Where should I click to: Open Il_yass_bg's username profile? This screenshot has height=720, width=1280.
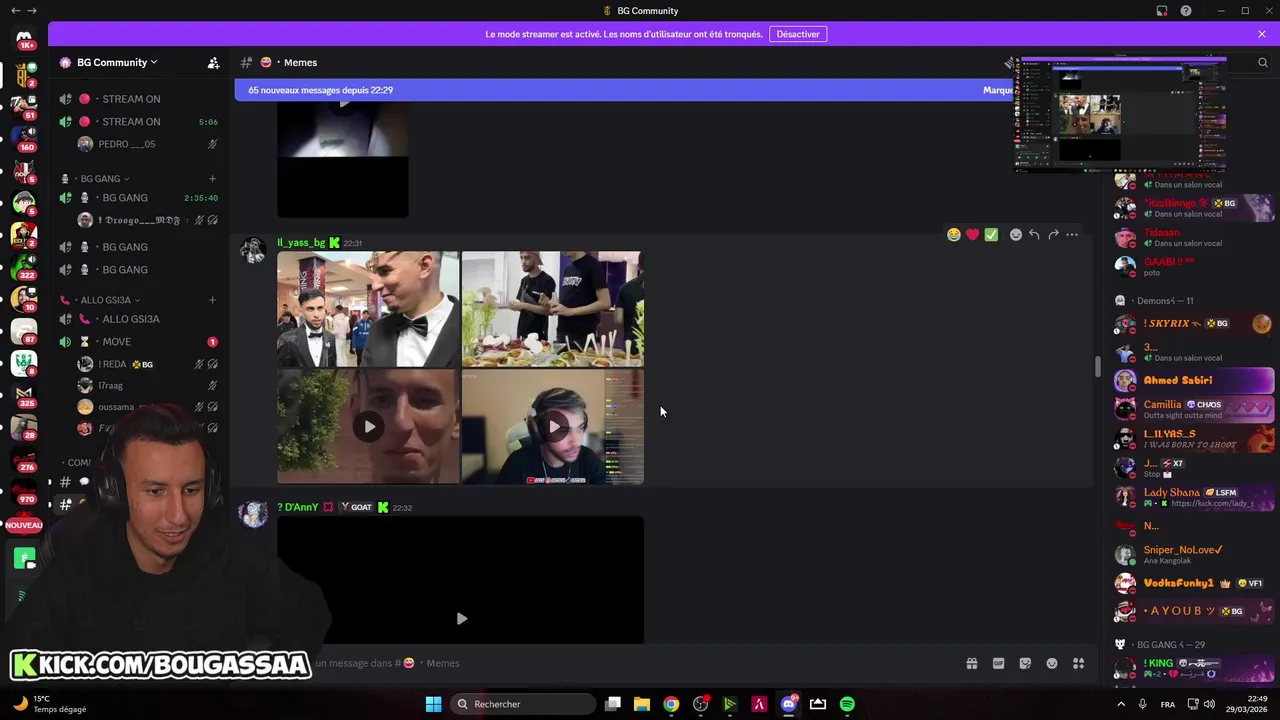coord(301,243)
